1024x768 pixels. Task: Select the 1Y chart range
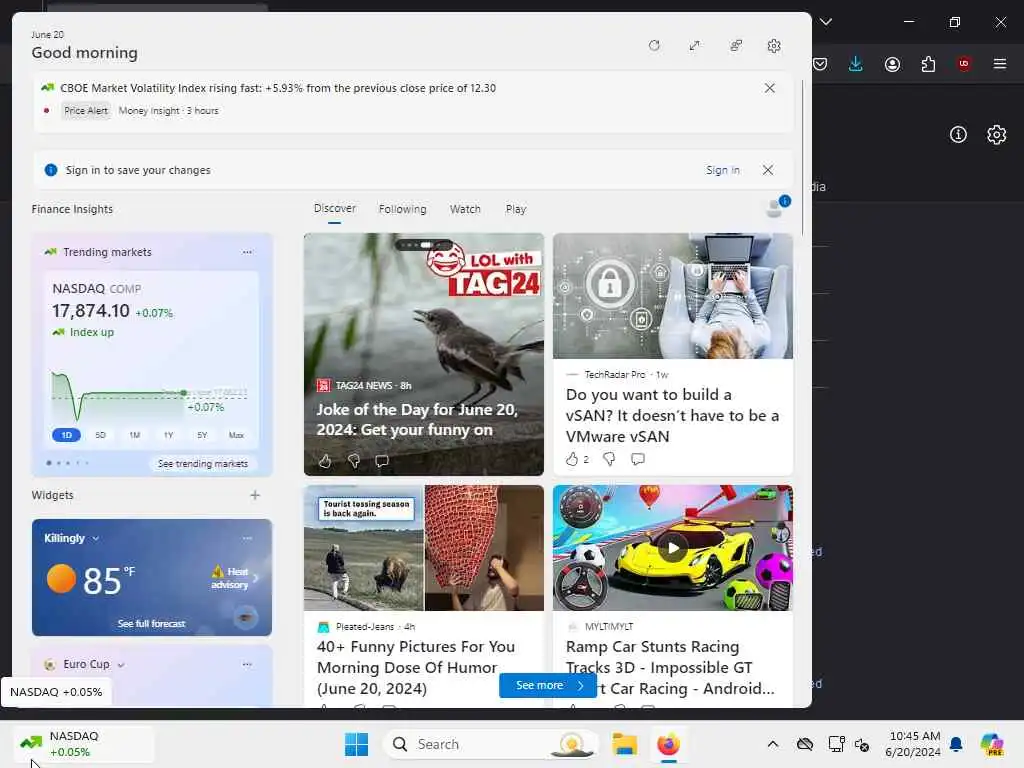[x=168, y=435]
